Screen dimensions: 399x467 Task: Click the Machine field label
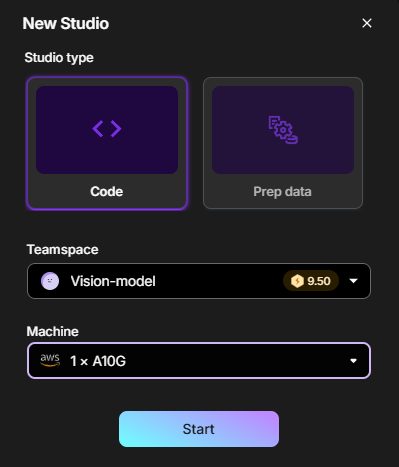pyautogui.click(x=53, y=331)
